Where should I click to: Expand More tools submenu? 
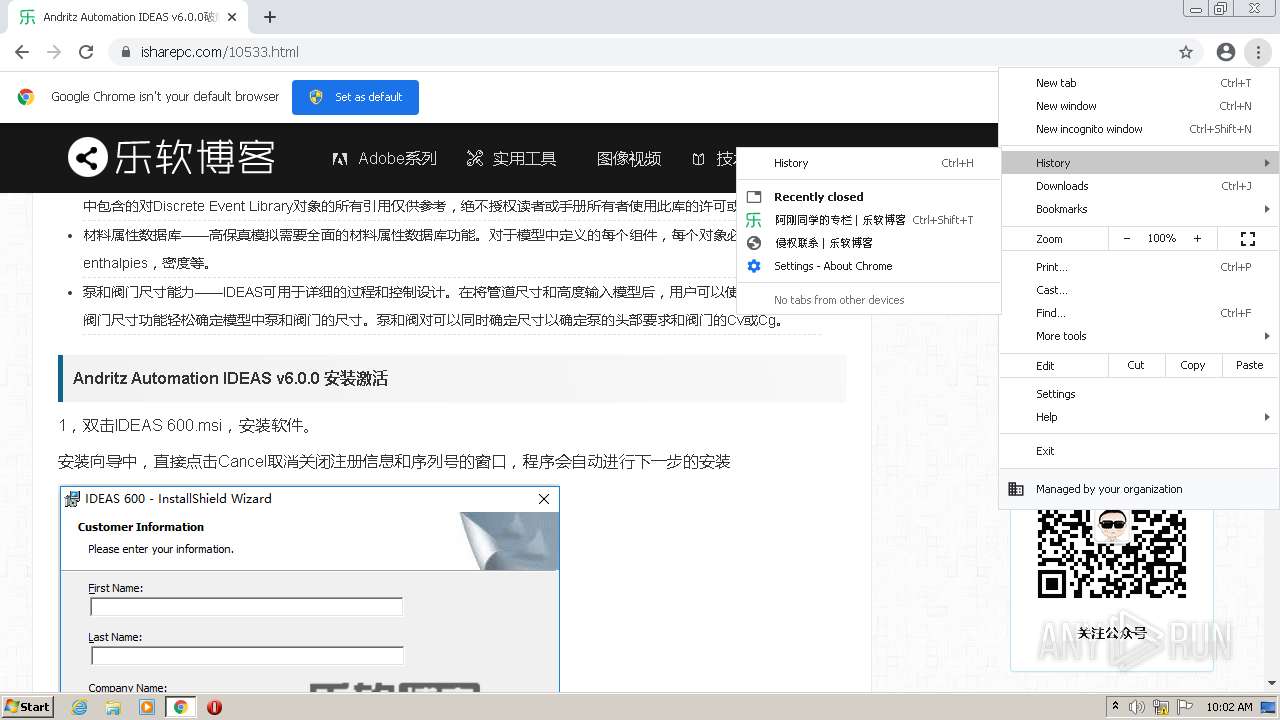[x=1139, y=336]
